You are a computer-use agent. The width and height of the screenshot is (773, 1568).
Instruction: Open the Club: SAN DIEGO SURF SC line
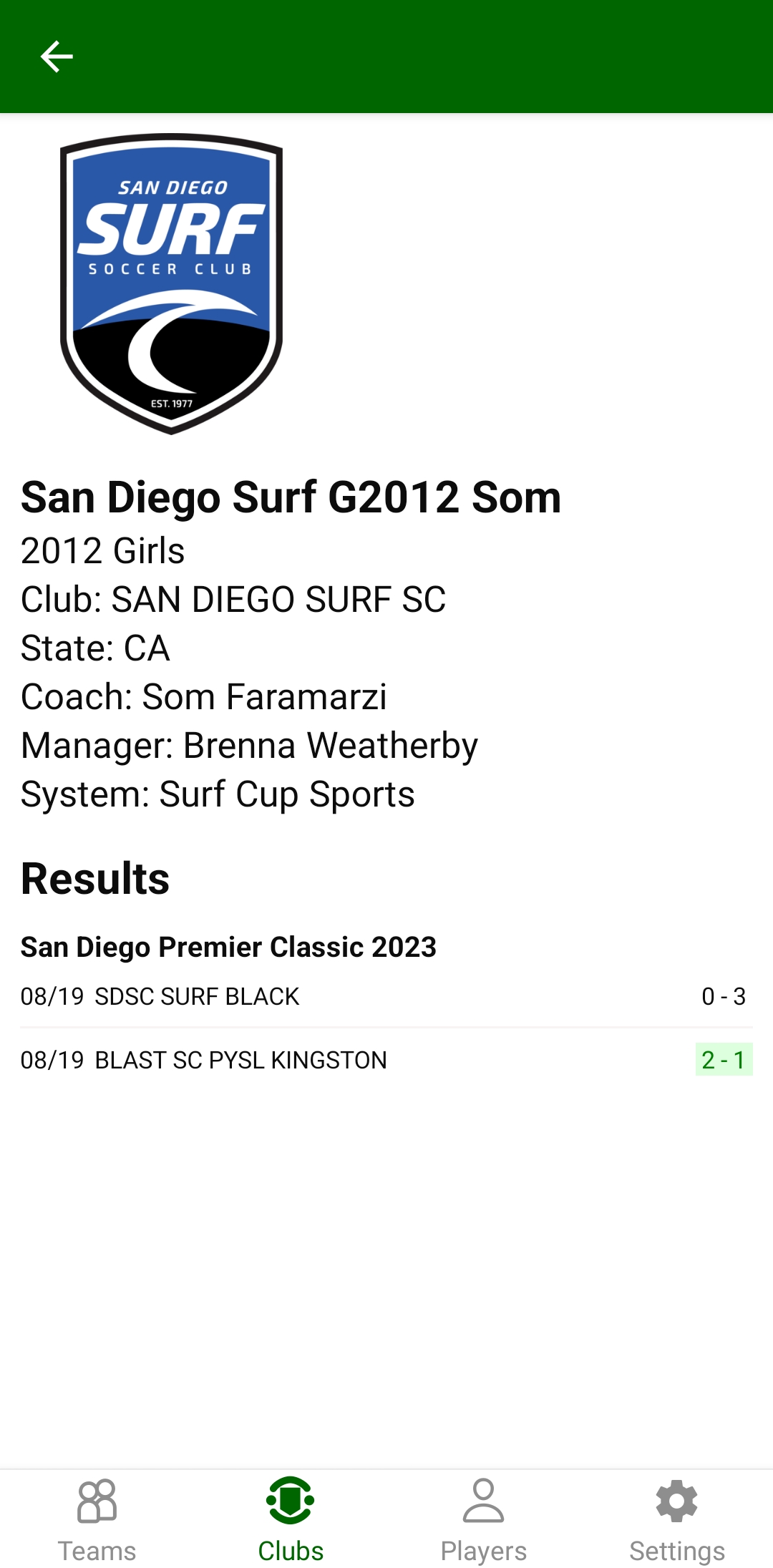(233, 599)
